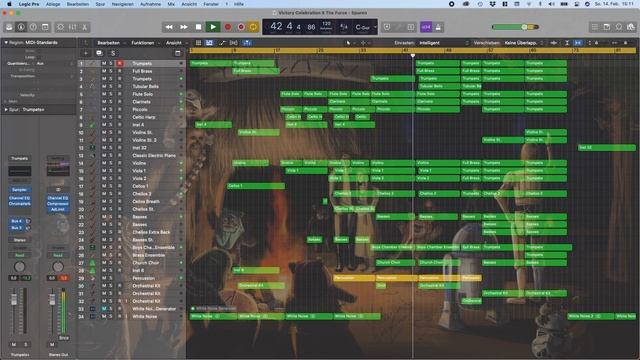Open Smart Controls icon

click(60, 27)
